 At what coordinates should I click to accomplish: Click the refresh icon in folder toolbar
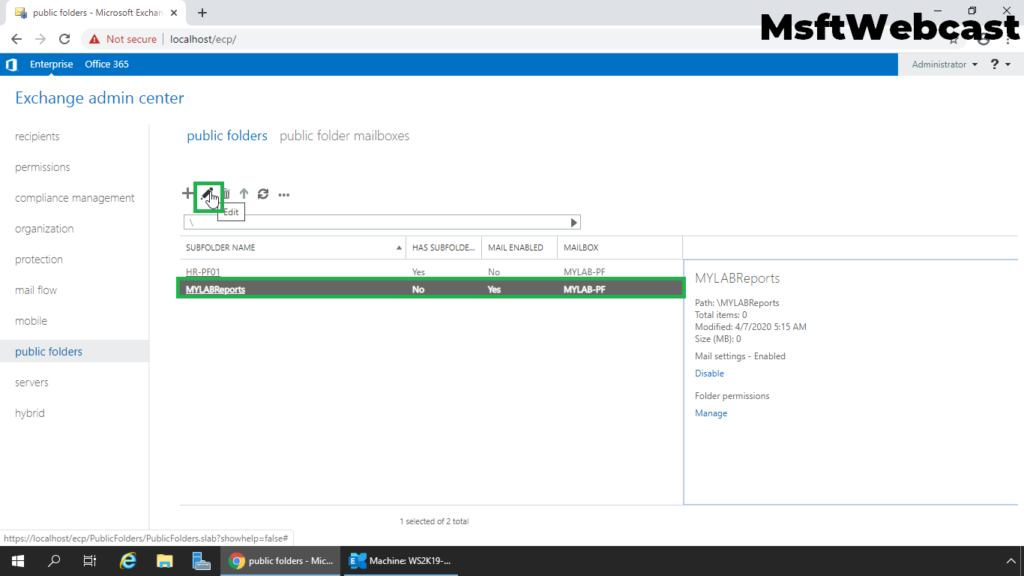[x=263, y=194]
